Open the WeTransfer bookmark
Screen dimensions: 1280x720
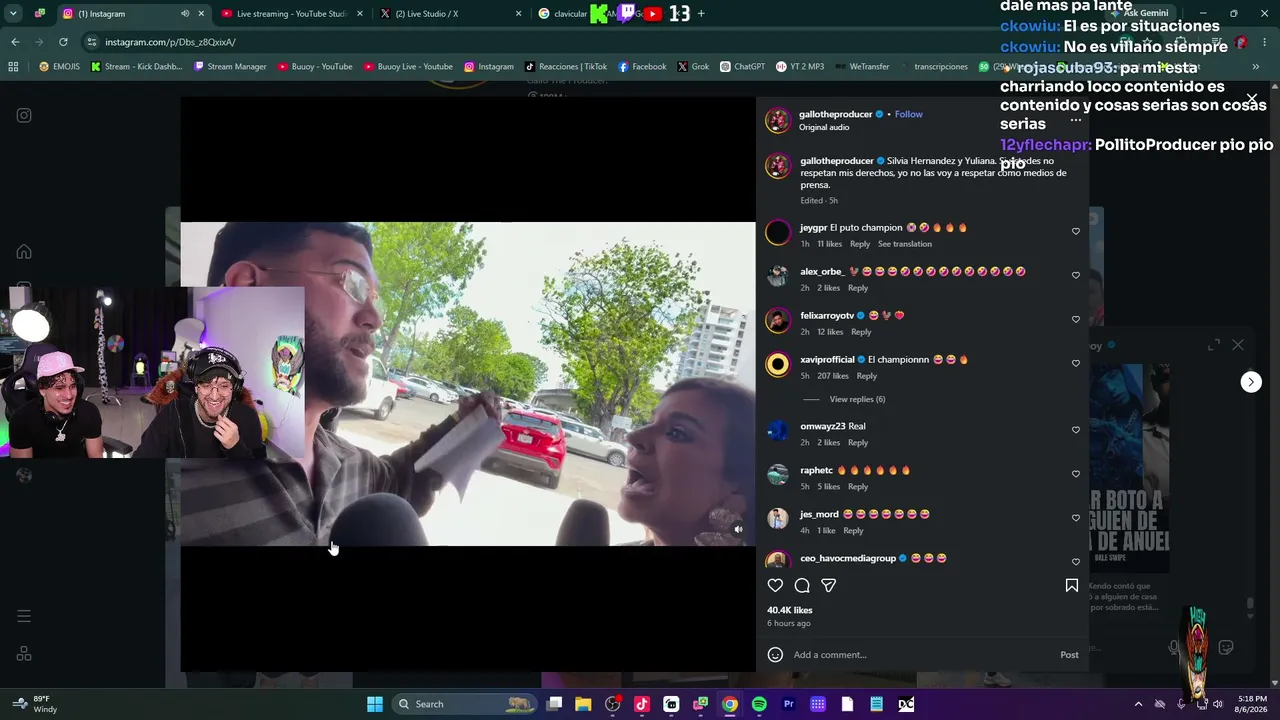click(x=862, y=67)
